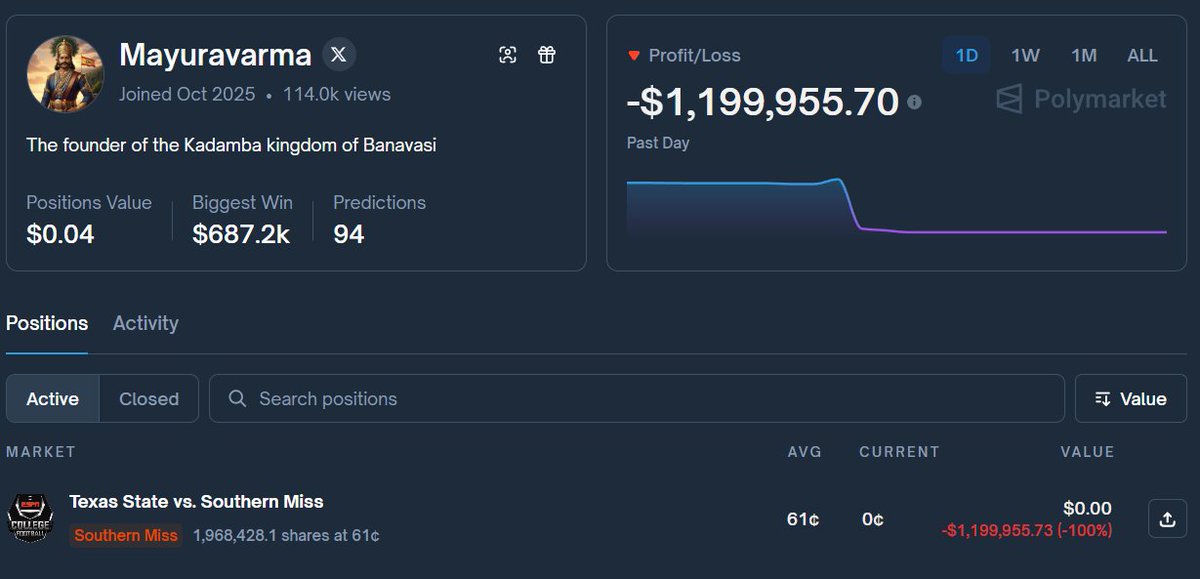Open Texas State vs. Southern Miss market
This screenshot has height=579, width=1200.
tap(196, 502)
